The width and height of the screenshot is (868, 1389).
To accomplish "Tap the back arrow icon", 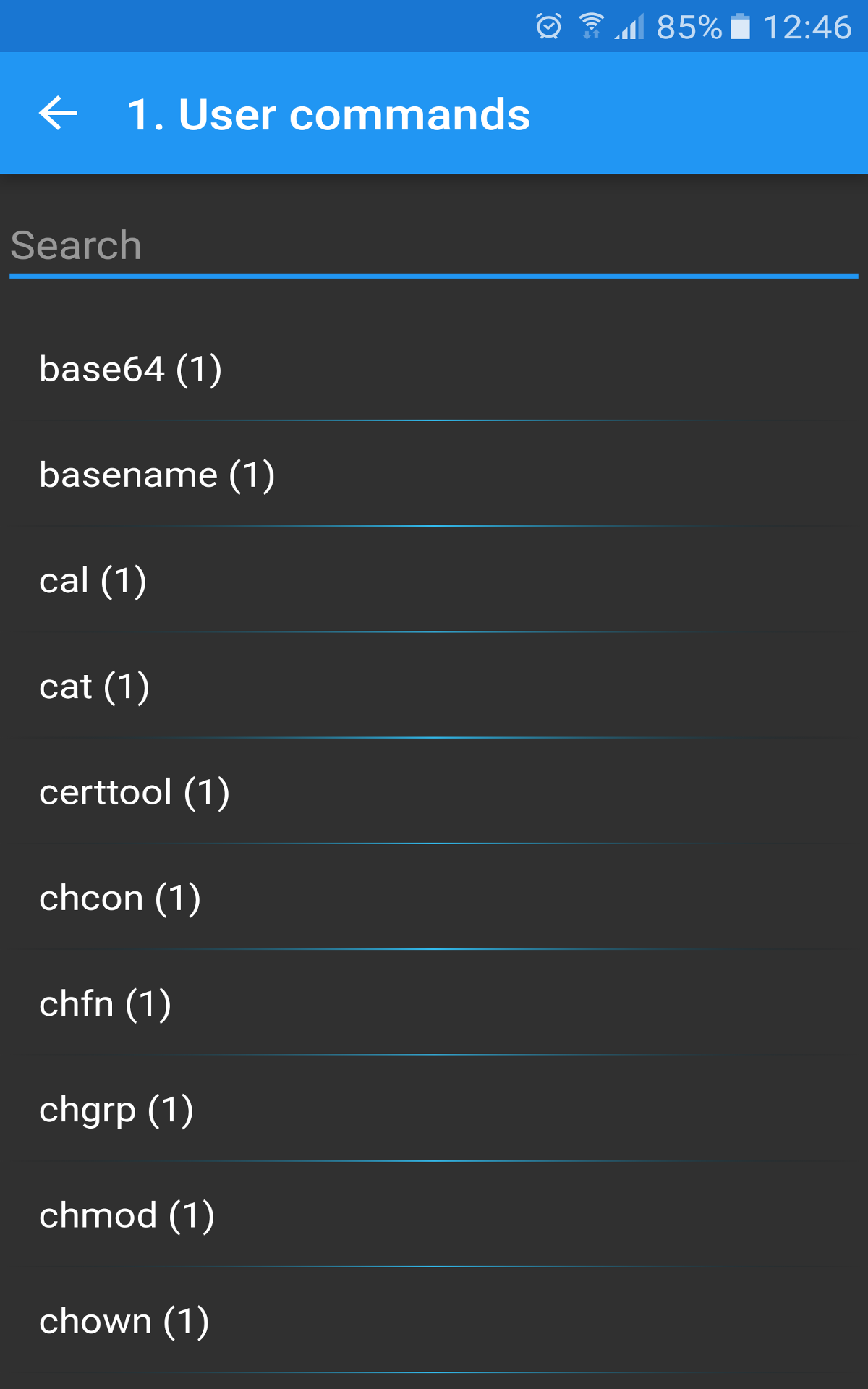I will [55, 113].
